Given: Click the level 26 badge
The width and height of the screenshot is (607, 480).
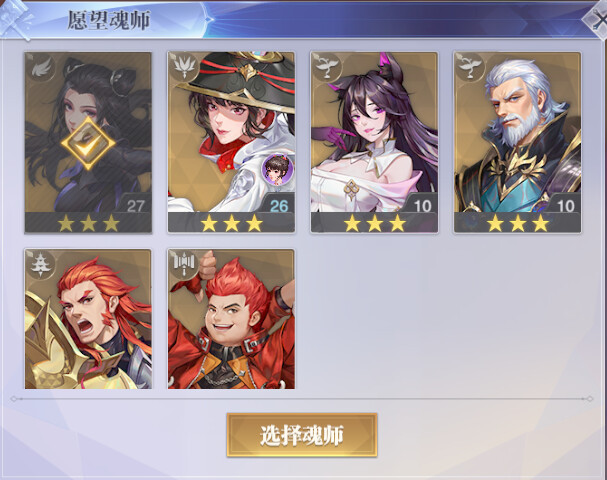Looking at the screenshot, I should tap(279, 206).
